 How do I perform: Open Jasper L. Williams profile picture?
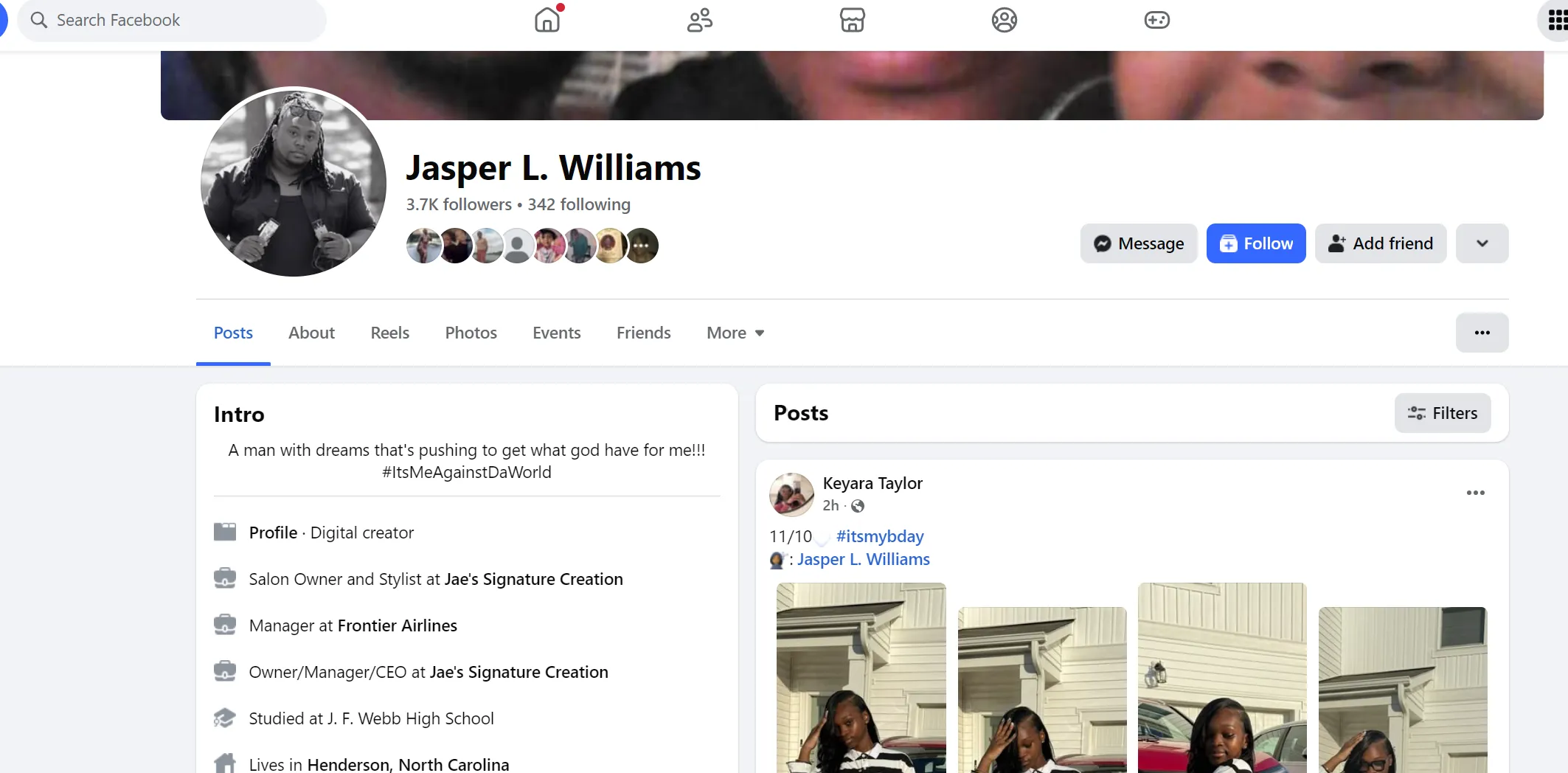tap(294, 183)
